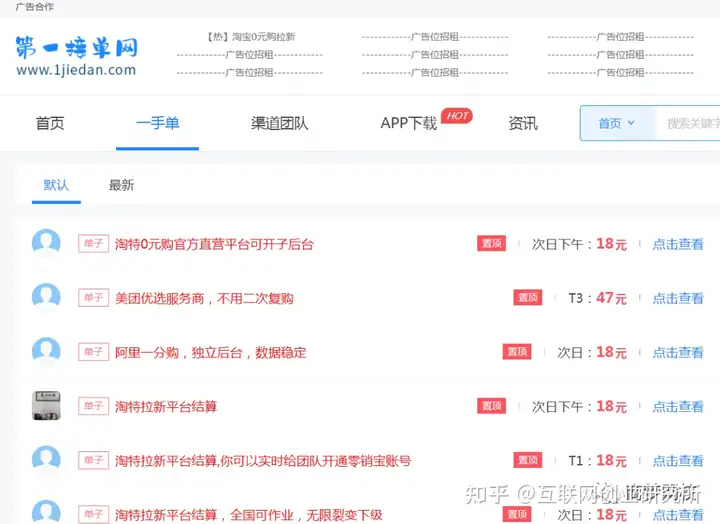Image resolution: width=720 pixels, height=524 pixels.
Task: Open listing 淘特0元购官方直营平台可开子后台
Action: pyautogui.click(x=214, y=244)
